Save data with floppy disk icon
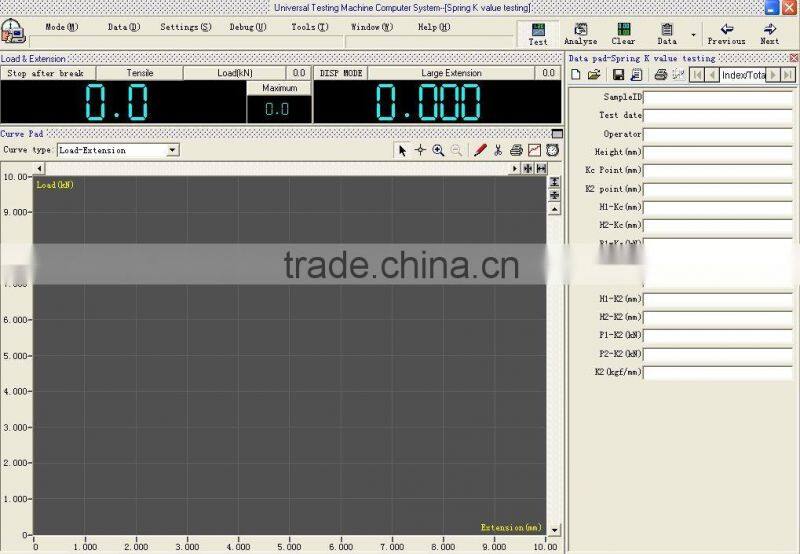800x554 pixels. coord(618,75)
